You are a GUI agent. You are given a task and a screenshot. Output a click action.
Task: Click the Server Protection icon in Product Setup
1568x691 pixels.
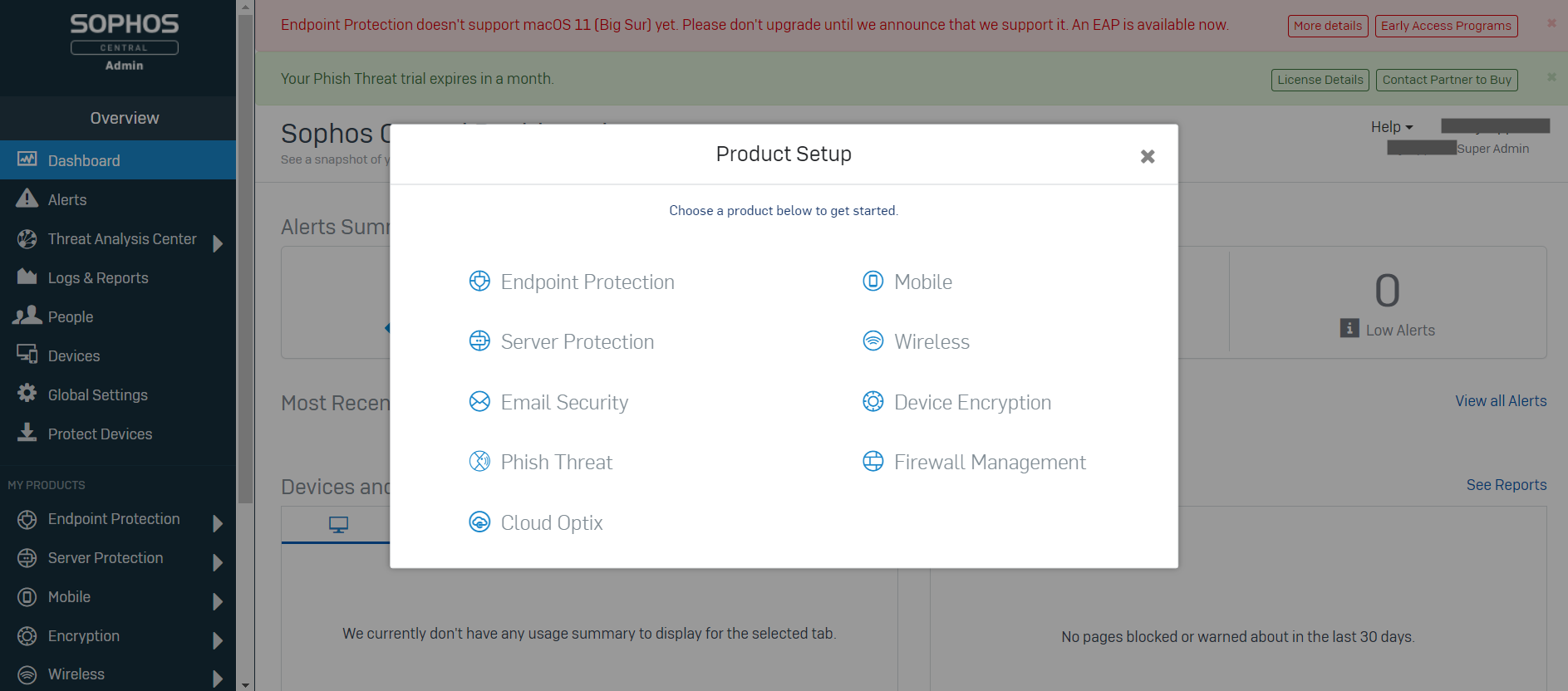pos(479,341)
